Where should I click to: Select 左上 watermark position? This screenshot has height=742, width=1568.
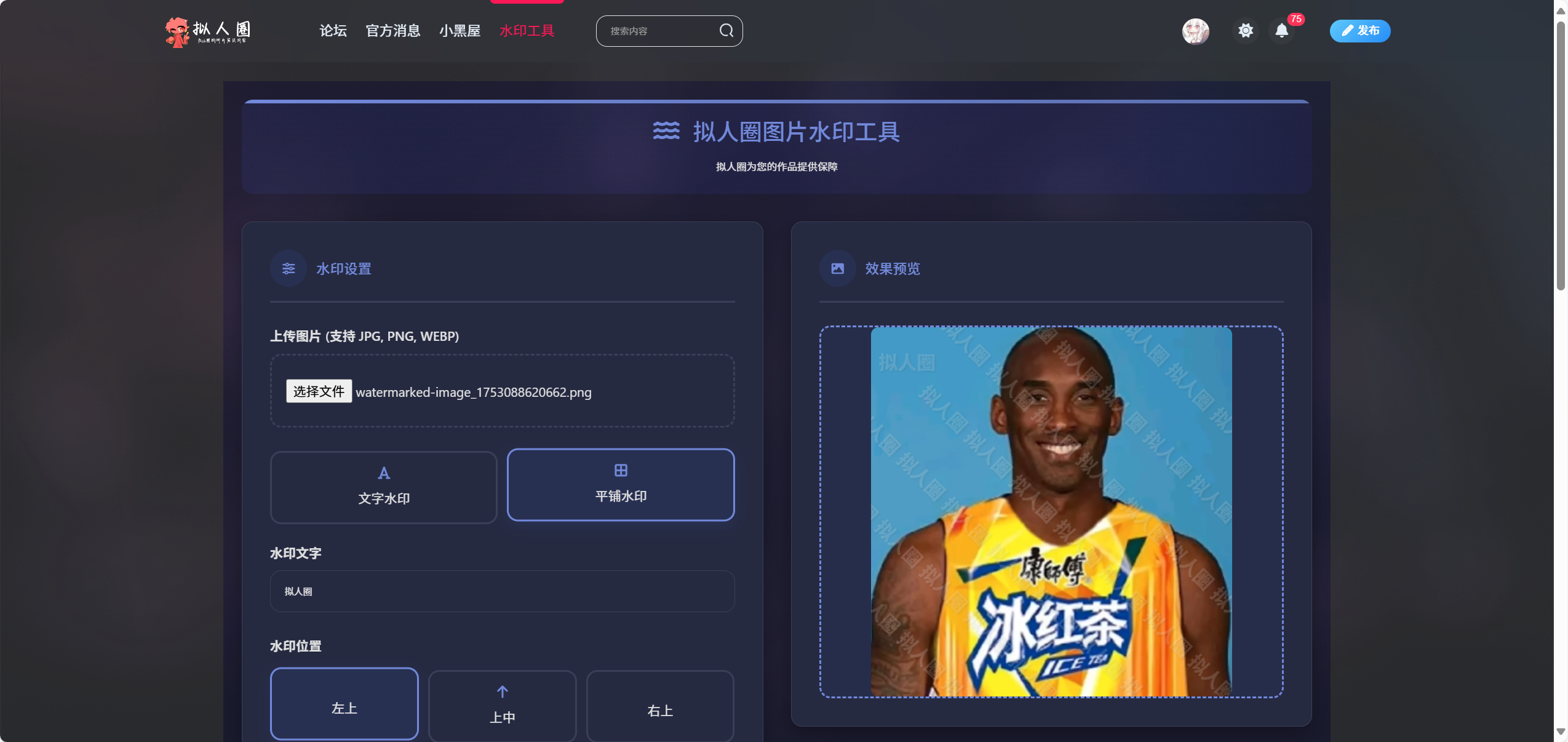[x=343, y=706]
